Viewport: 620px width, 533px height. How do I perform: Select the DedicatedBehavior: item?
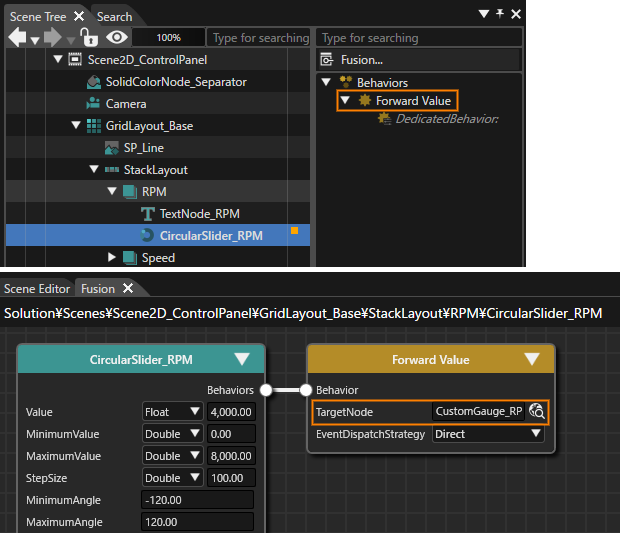(447, 119)
